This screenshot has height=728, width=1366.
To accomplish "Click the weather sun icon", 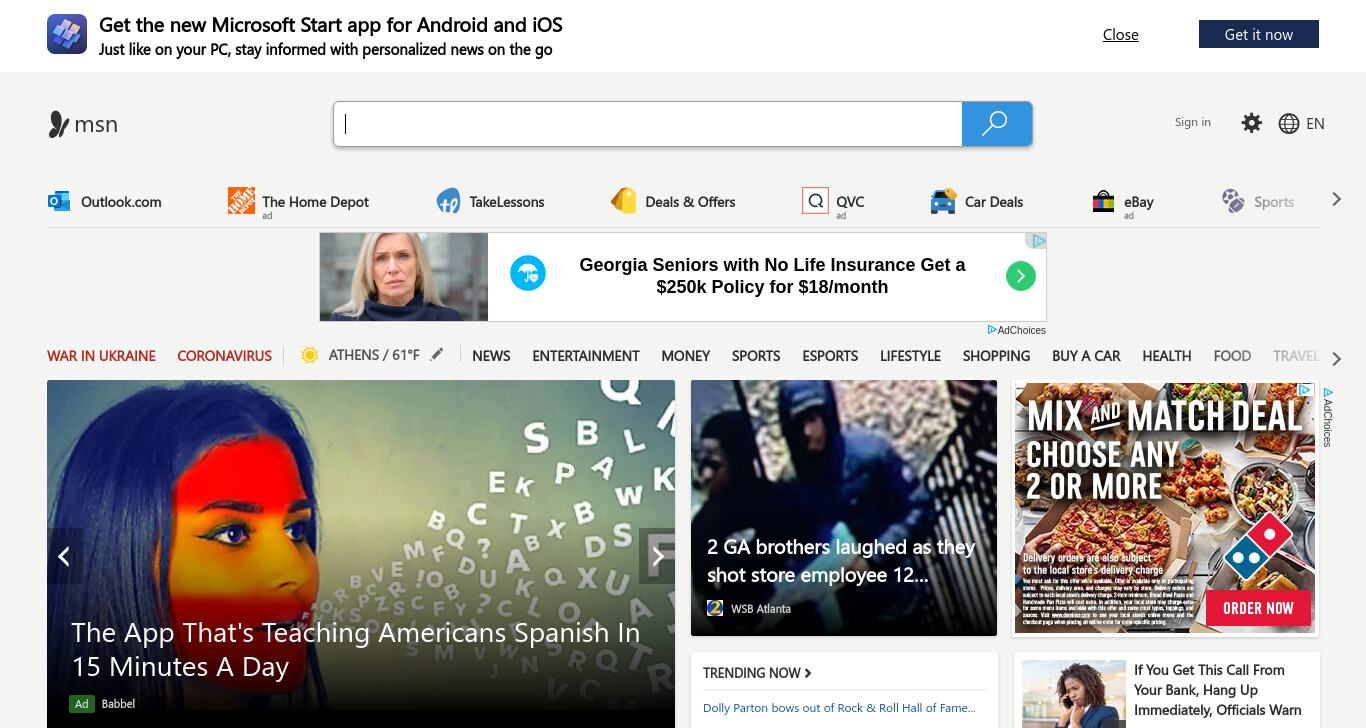I will click(309, 355).
